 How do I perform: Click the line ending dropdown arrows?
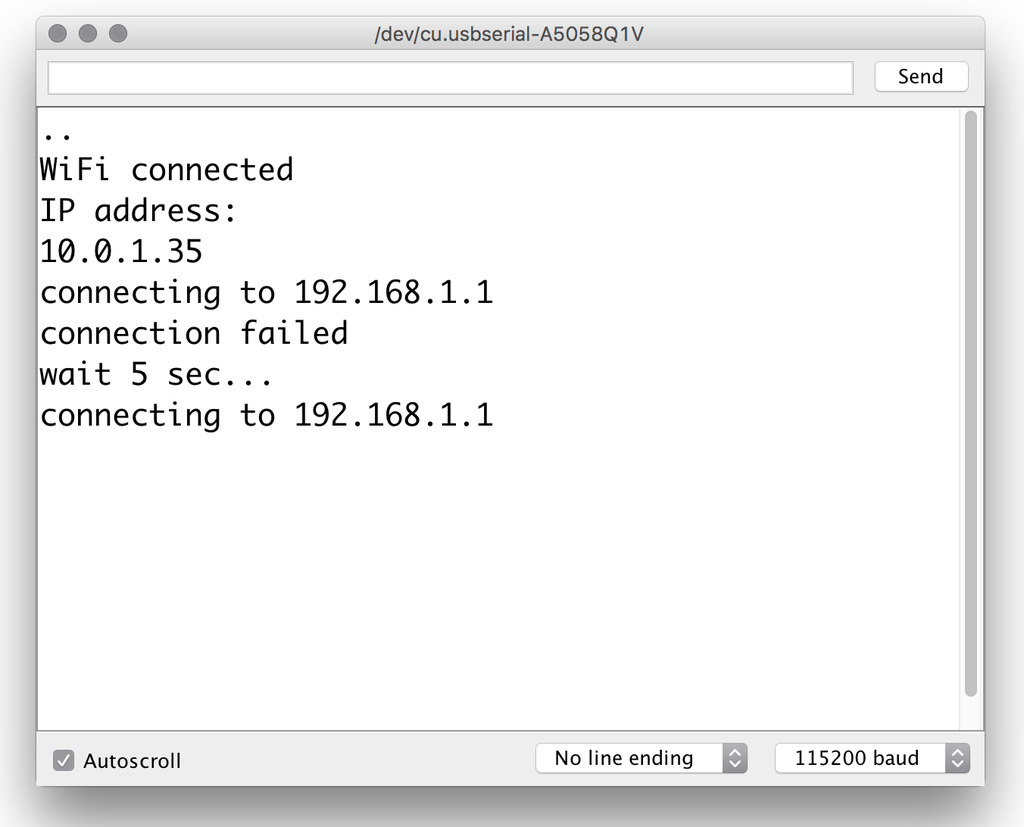click(735, 758)
